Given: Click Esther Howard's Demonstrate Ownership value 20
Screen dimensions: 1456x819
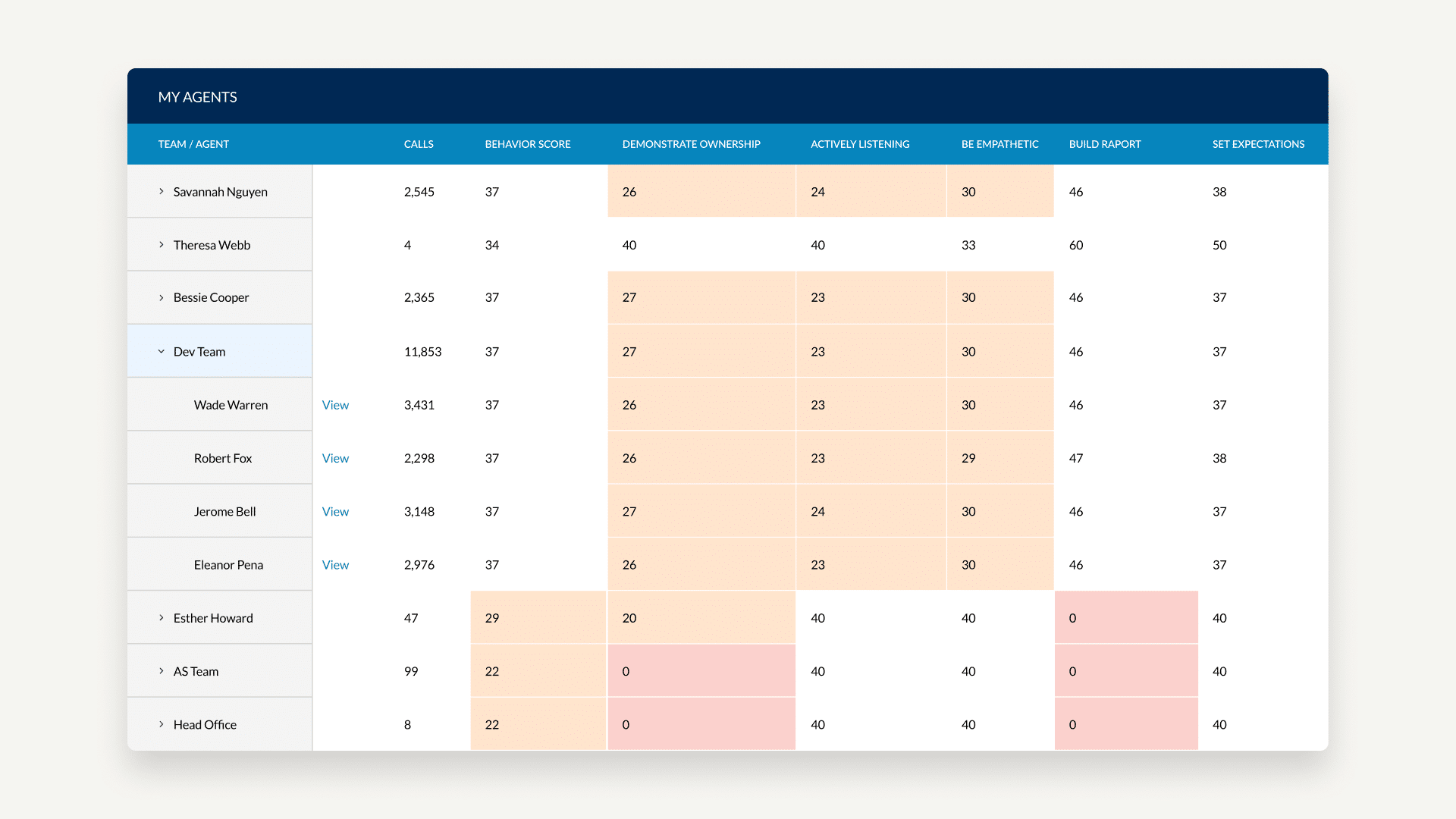Looking at the screenshot, I should coord(629,618).
